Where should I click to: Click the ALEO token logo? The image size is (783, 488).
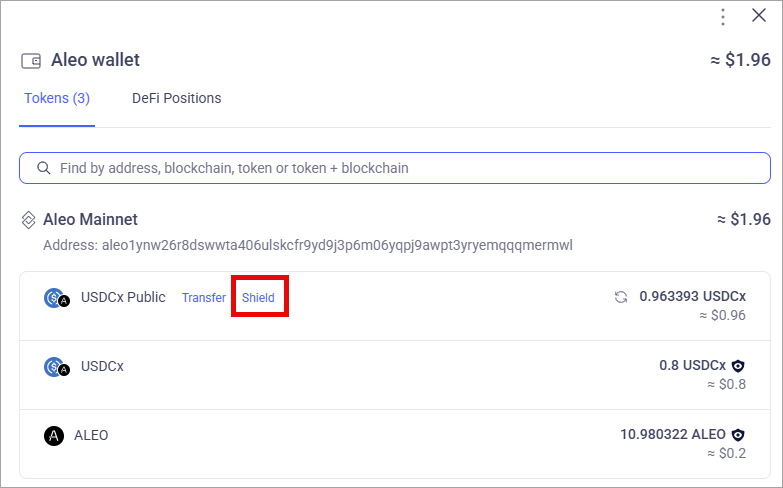[54, 436]
